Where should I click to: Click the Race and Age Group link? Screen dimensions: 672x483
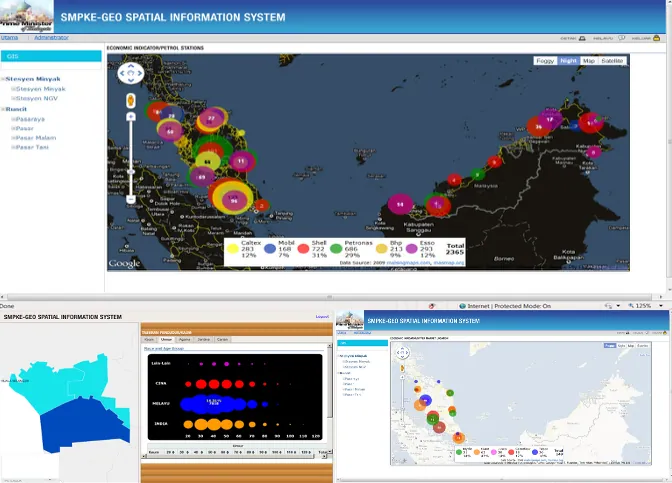click(164, 348)
